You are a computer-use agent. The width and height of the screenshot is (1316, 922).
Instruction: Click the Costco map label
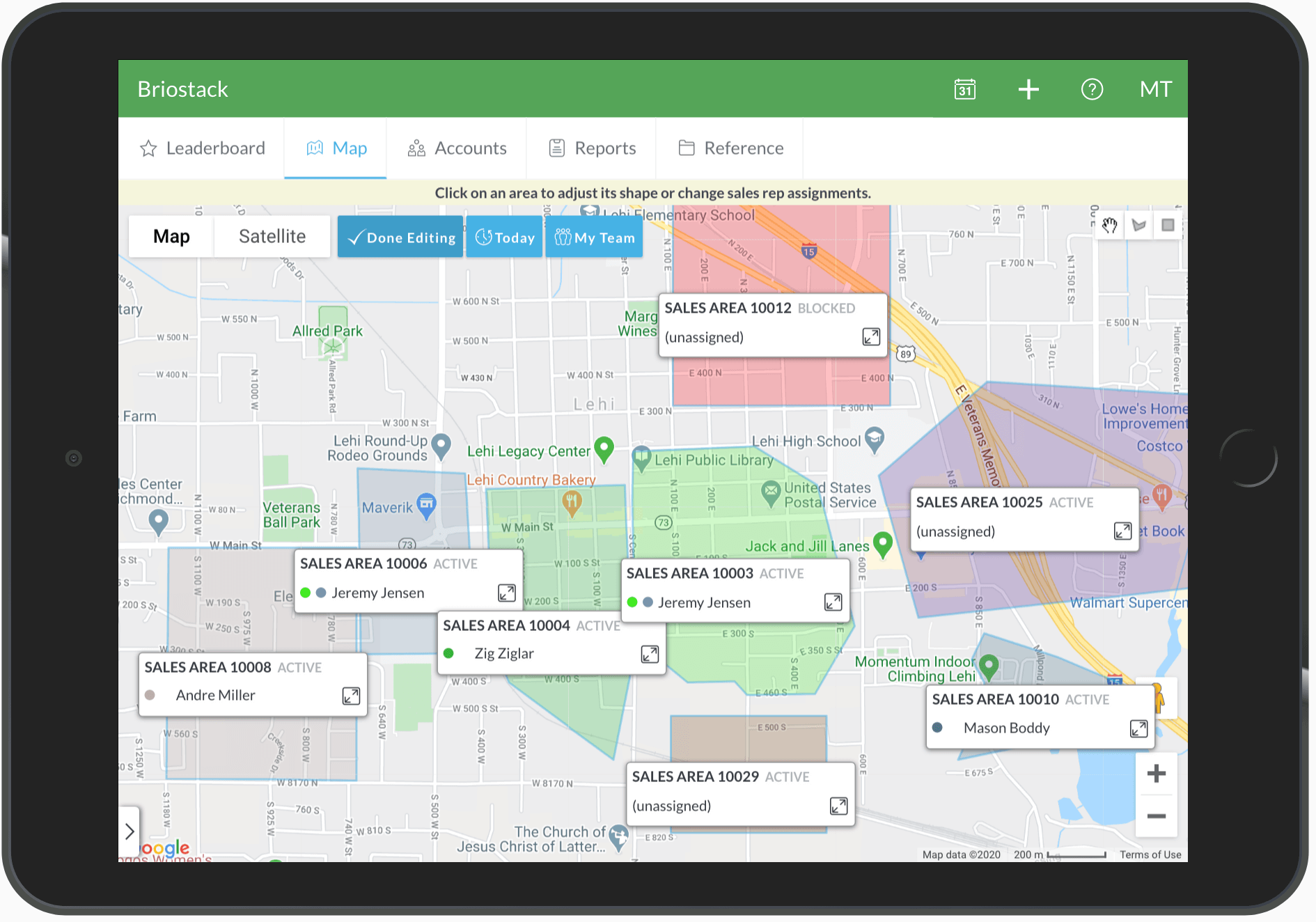click(x=1159, y=446)
